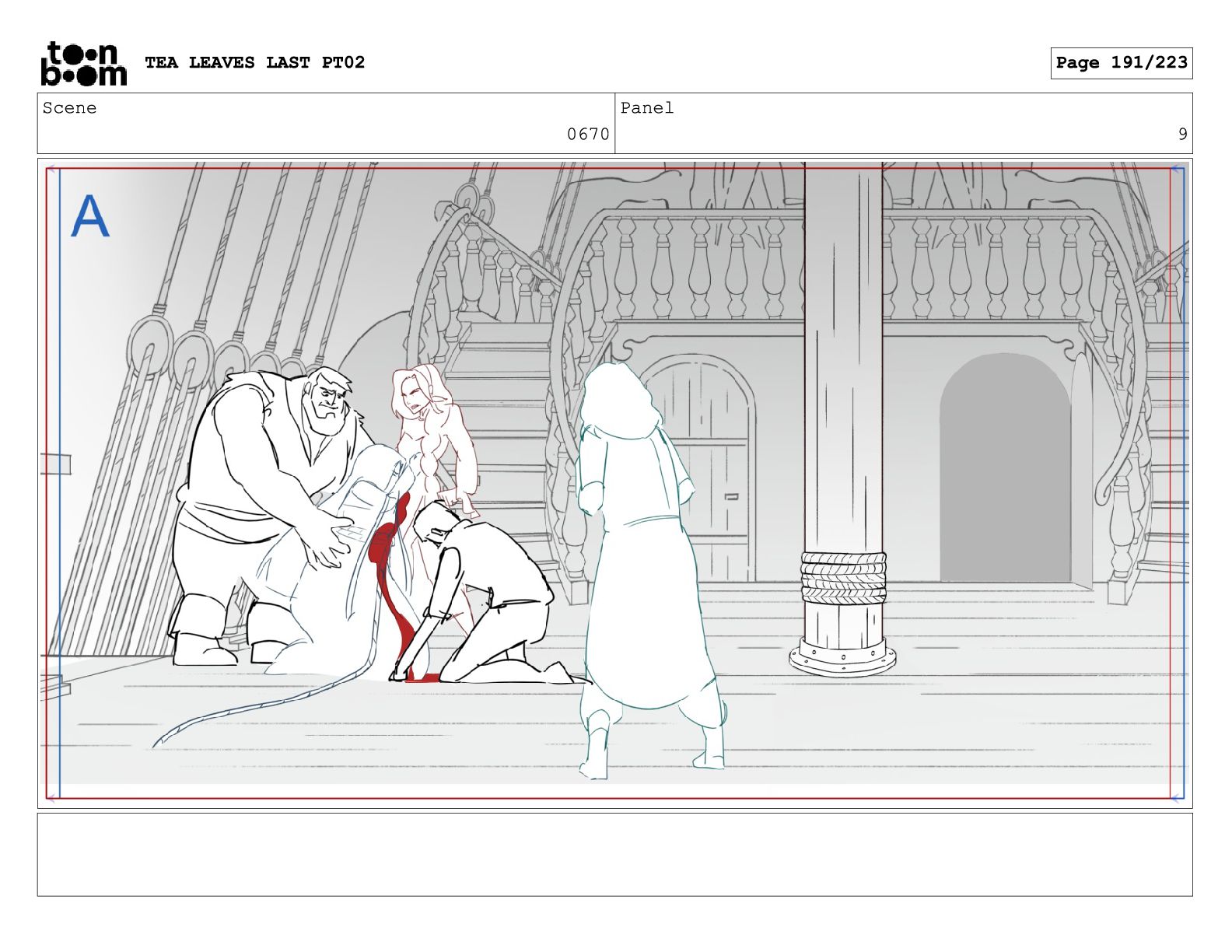Screen dimensions: 1232x952
Task: Click the Toon Boom logo
Action: pos(83,63)
